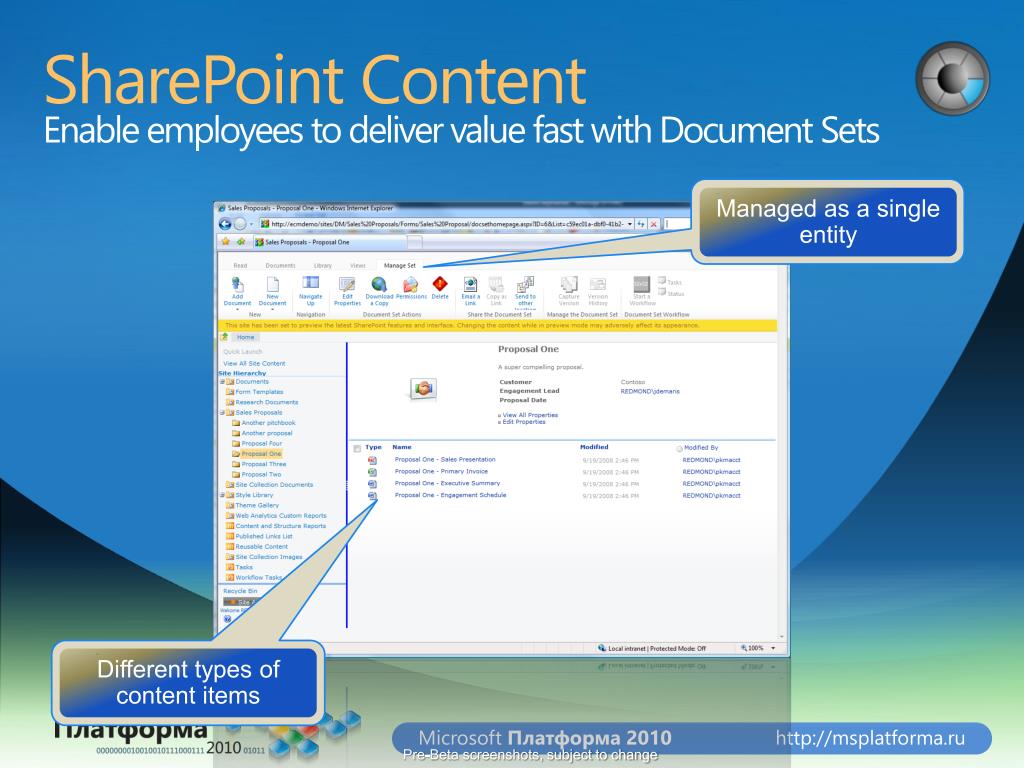The image size is (1024, 768).
Task: Open the Recycle Bin link
Action: (240, 591)
